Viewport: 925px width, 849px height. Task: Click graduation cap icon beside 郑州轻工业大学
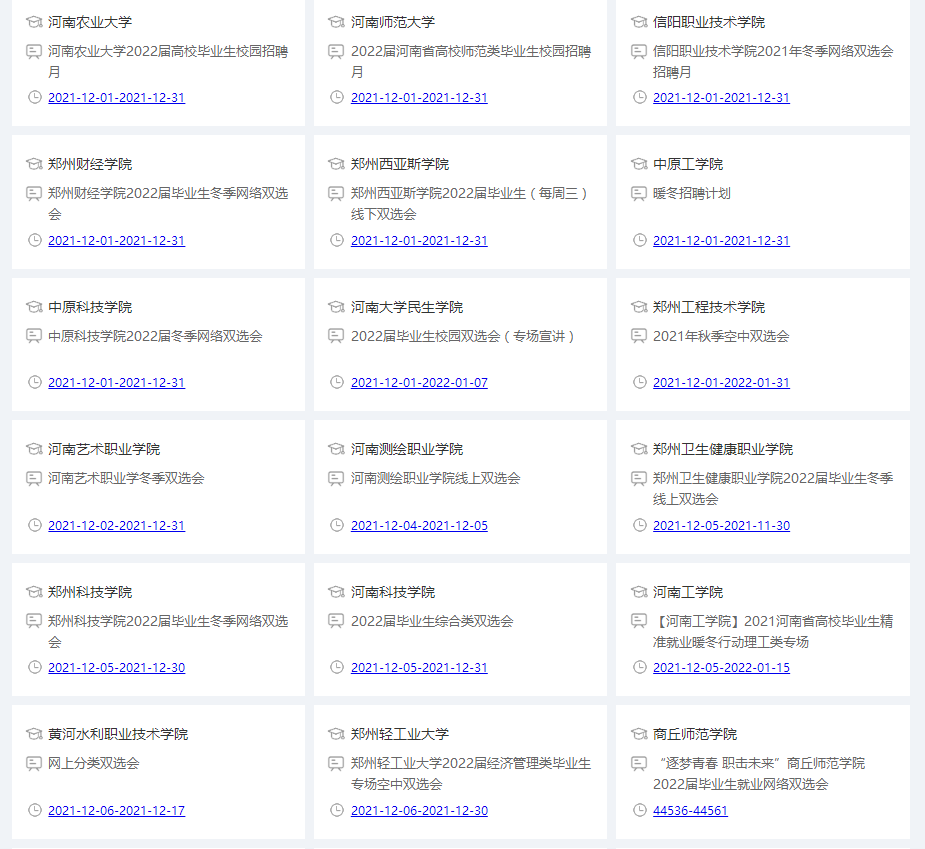(337, 734)
